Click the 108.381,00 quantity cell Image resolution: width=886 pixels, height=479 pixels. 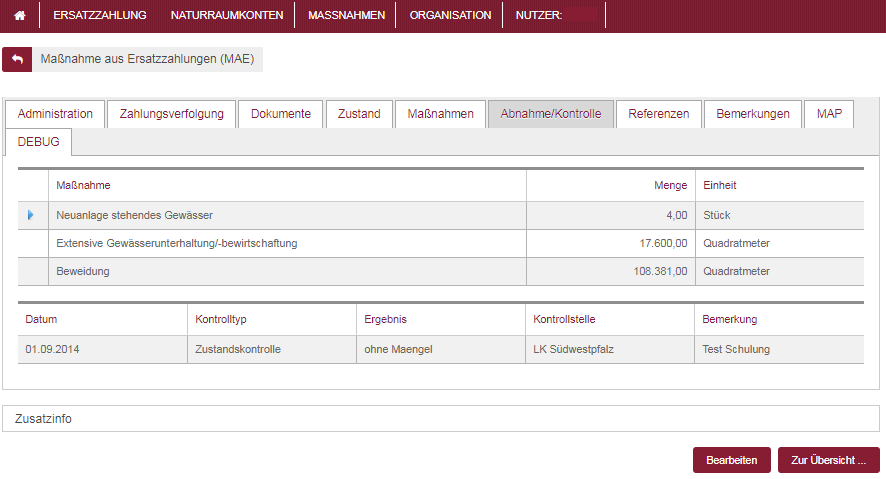611,271
